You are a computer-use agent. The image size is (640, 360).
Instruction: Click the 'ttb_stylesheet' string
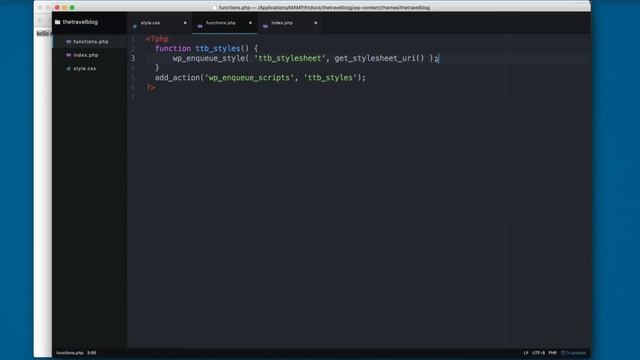click(289, 58)
